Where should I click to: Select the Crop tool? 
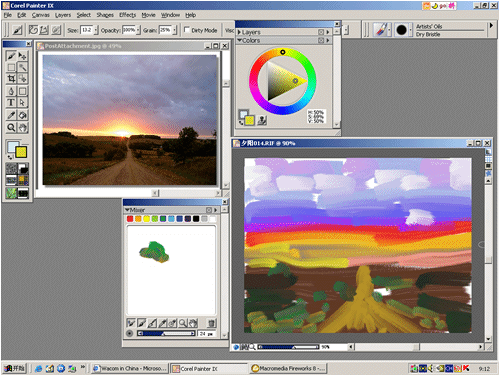11,79
